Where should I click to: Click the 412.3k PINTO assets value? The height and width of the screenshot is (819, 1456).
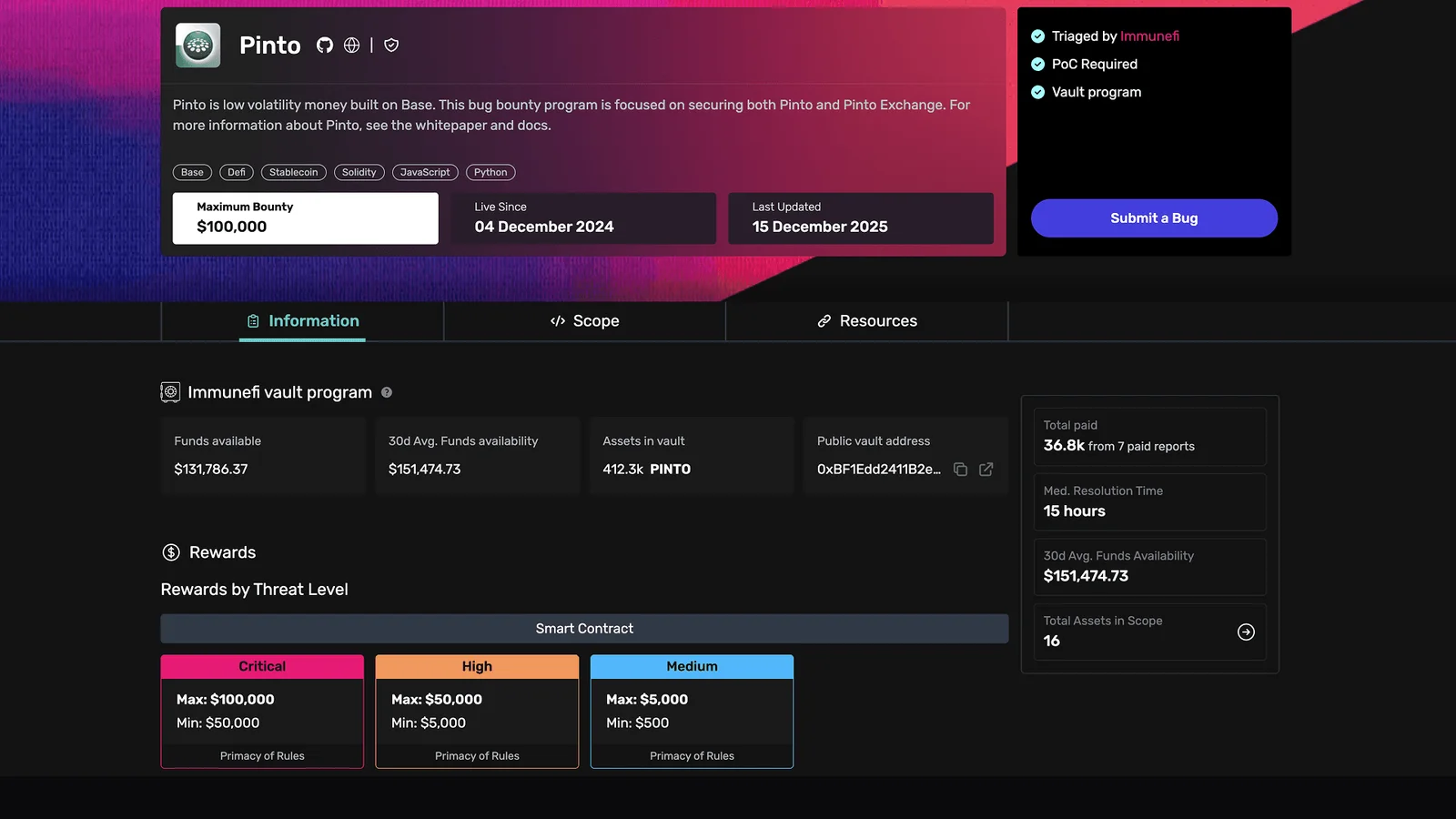point(646,470)
